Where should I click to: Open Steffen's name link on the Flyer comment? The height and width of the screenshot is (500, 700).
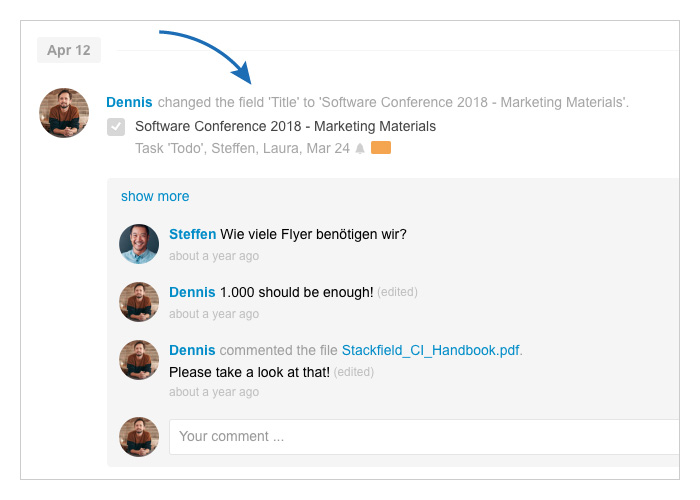tap(192, 234)
